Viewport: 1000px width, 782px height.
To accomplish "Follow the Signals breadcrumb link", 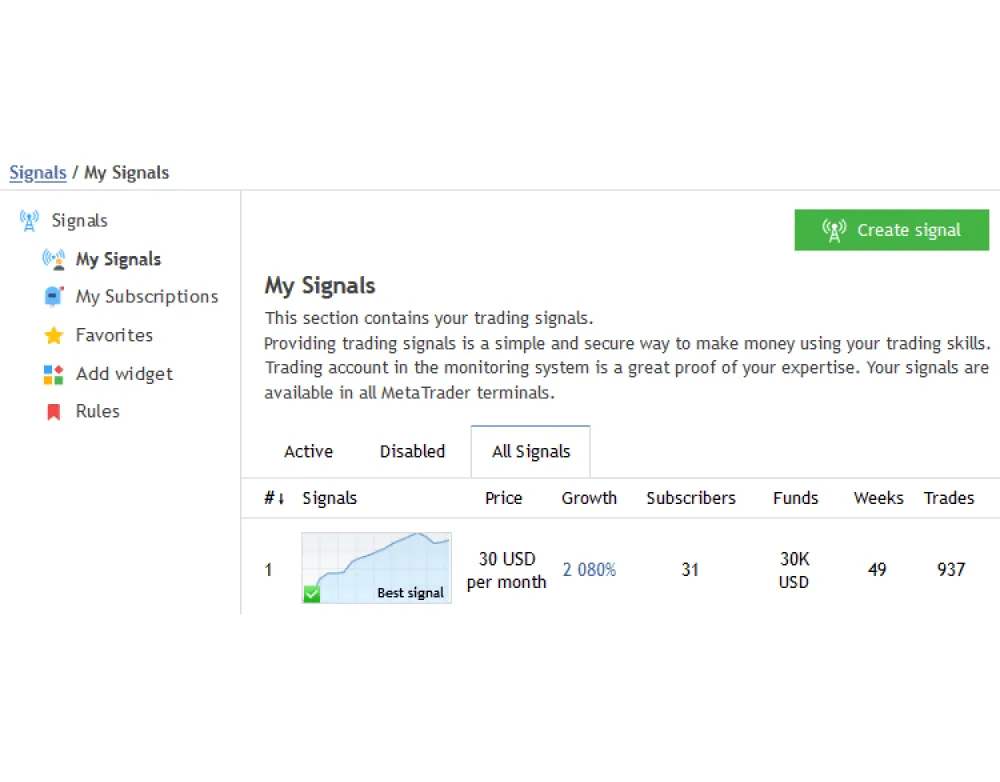I will pyautogui.click(x=38, y=173).
